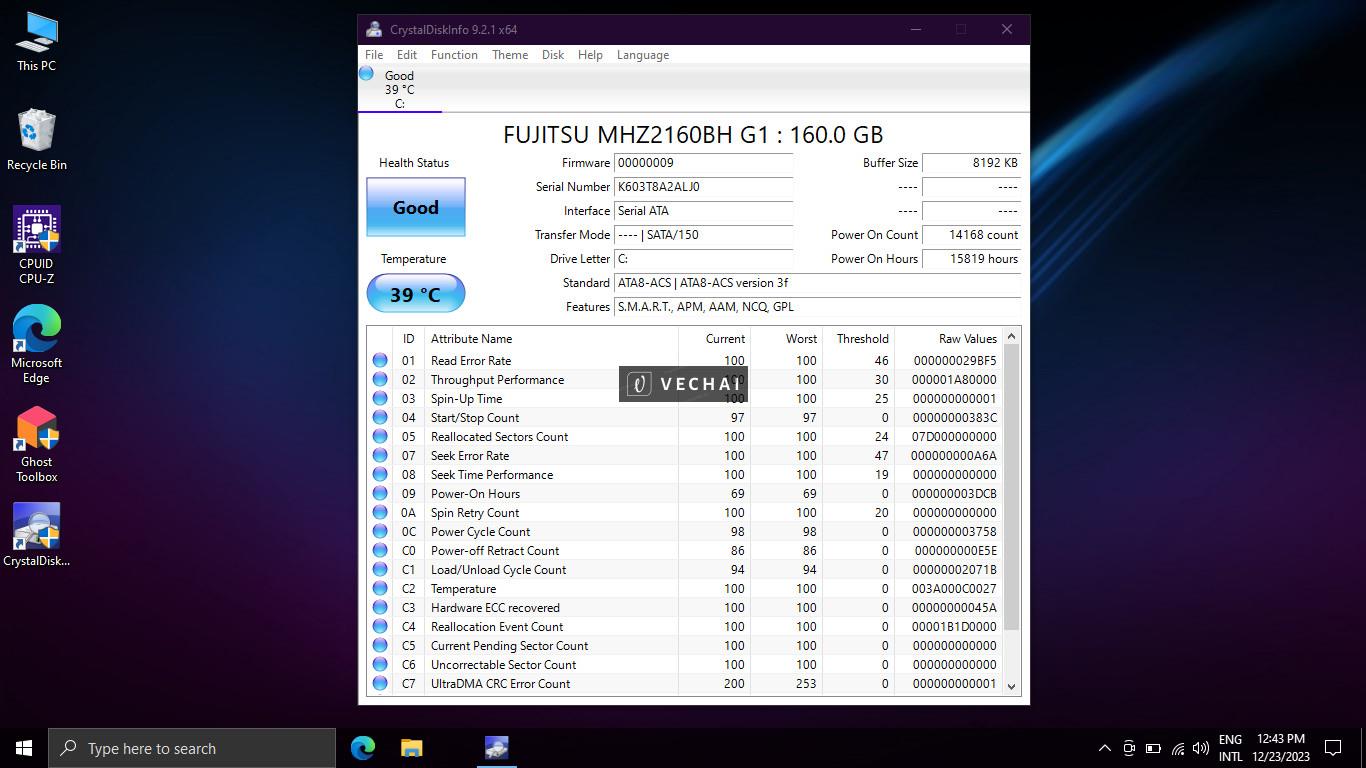Image resolution: width=1366 pixels, height=768 pixels.
Task: Click the Power-On Hours status orb
Action: (x=380, y=494)
